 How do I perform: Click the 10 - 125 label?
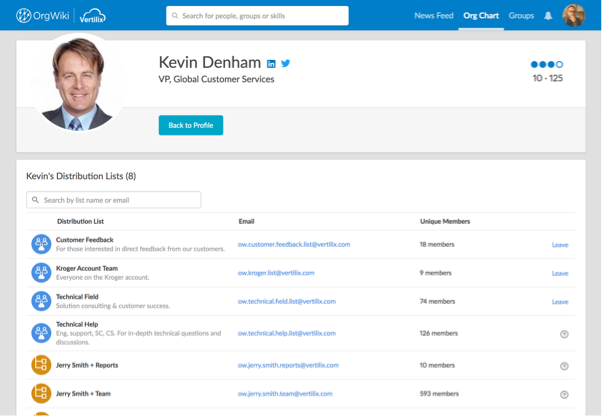(548, 78)
